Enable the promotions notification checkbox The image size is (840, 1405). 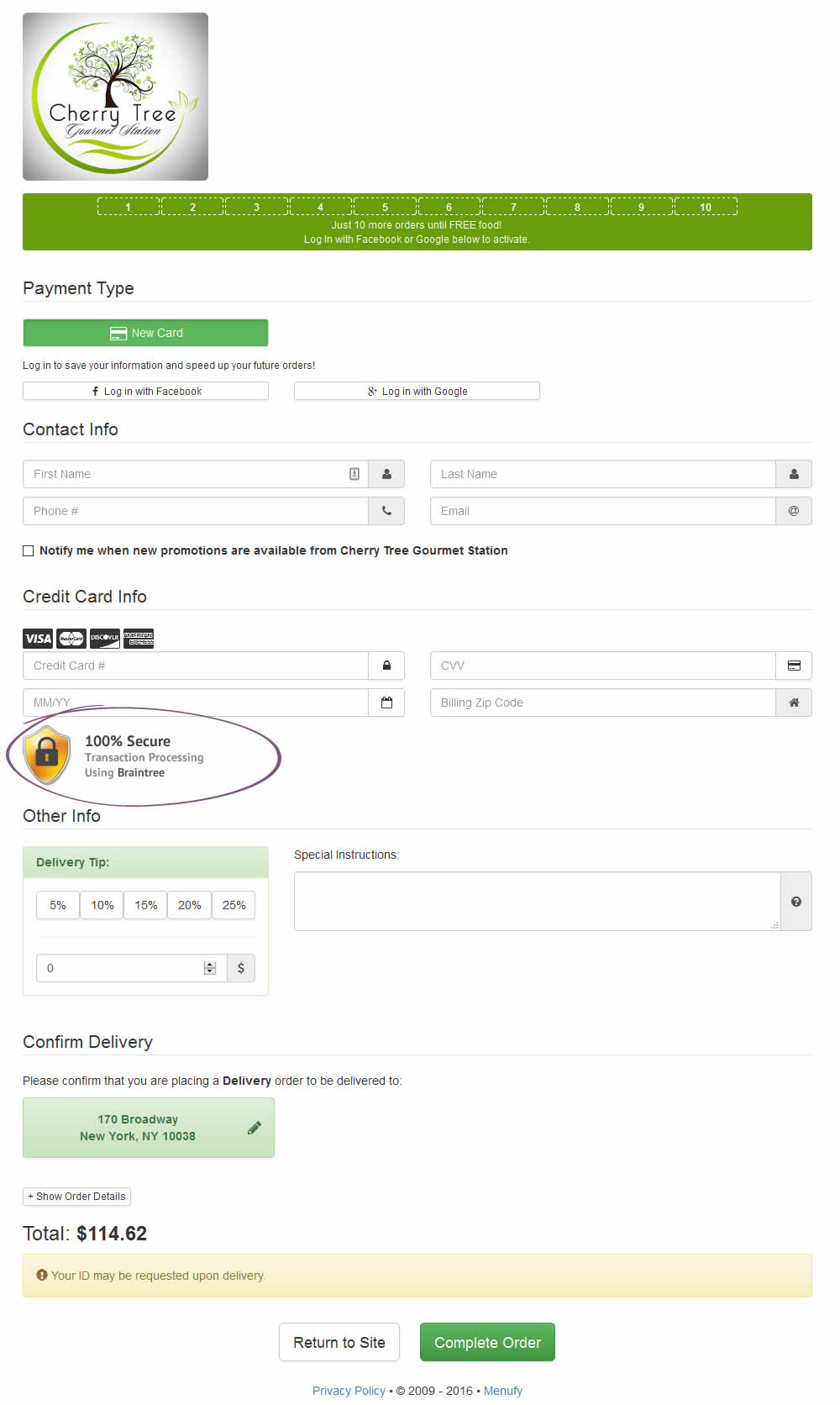click(x=29, y=551)
